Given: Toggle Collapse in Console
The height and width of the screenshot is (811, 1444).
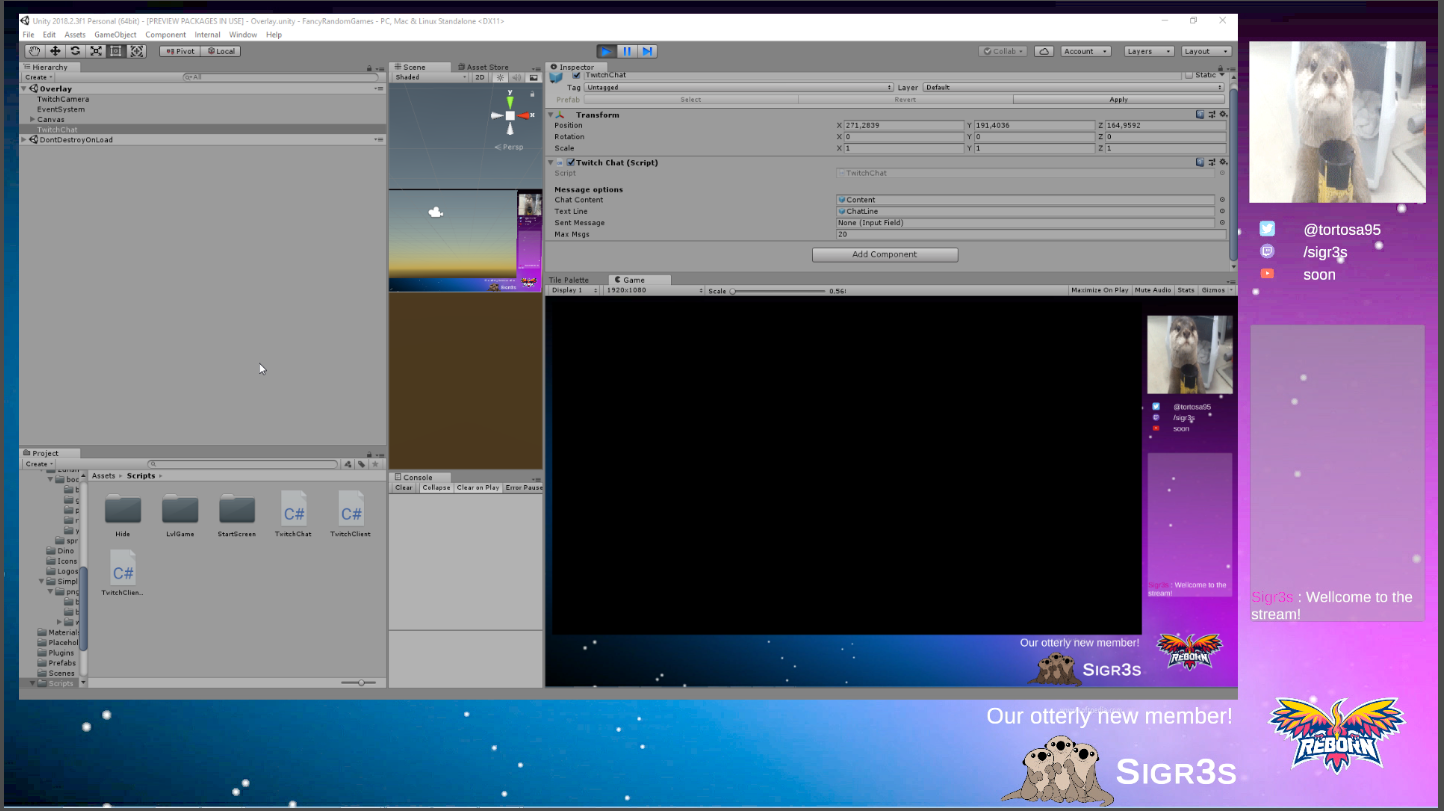Looking at the screenshot, I should 436,488.
